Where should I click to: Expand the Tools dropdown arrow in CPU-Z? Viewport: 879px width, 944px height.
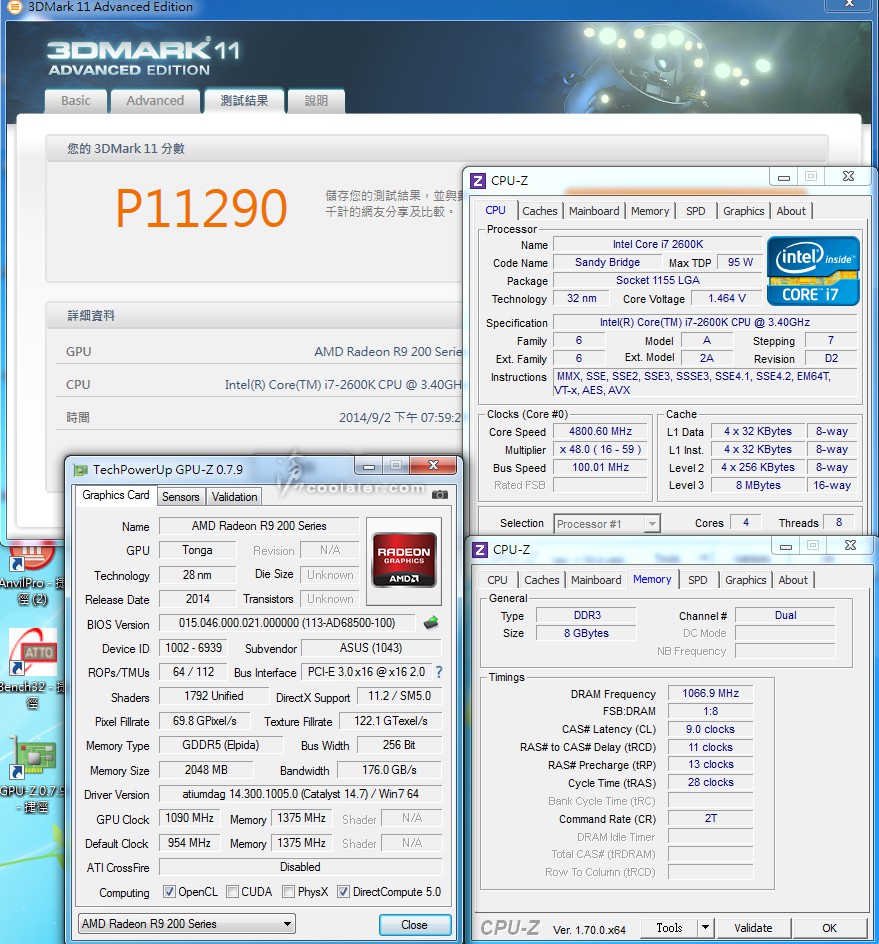(x=706, y=928)
